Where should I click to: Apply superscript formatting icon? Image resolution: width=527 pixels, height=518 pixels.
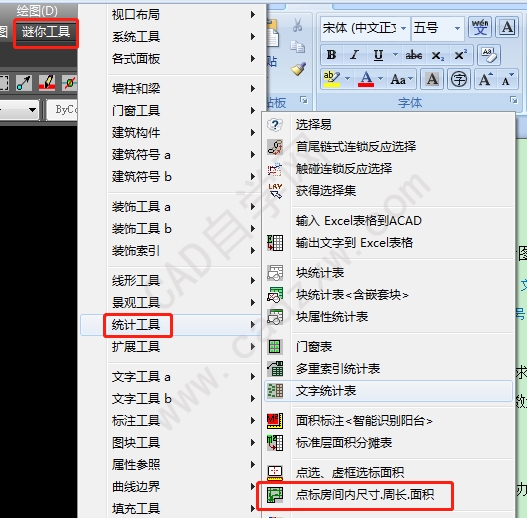pyautogui.click(x=460, y=55)
